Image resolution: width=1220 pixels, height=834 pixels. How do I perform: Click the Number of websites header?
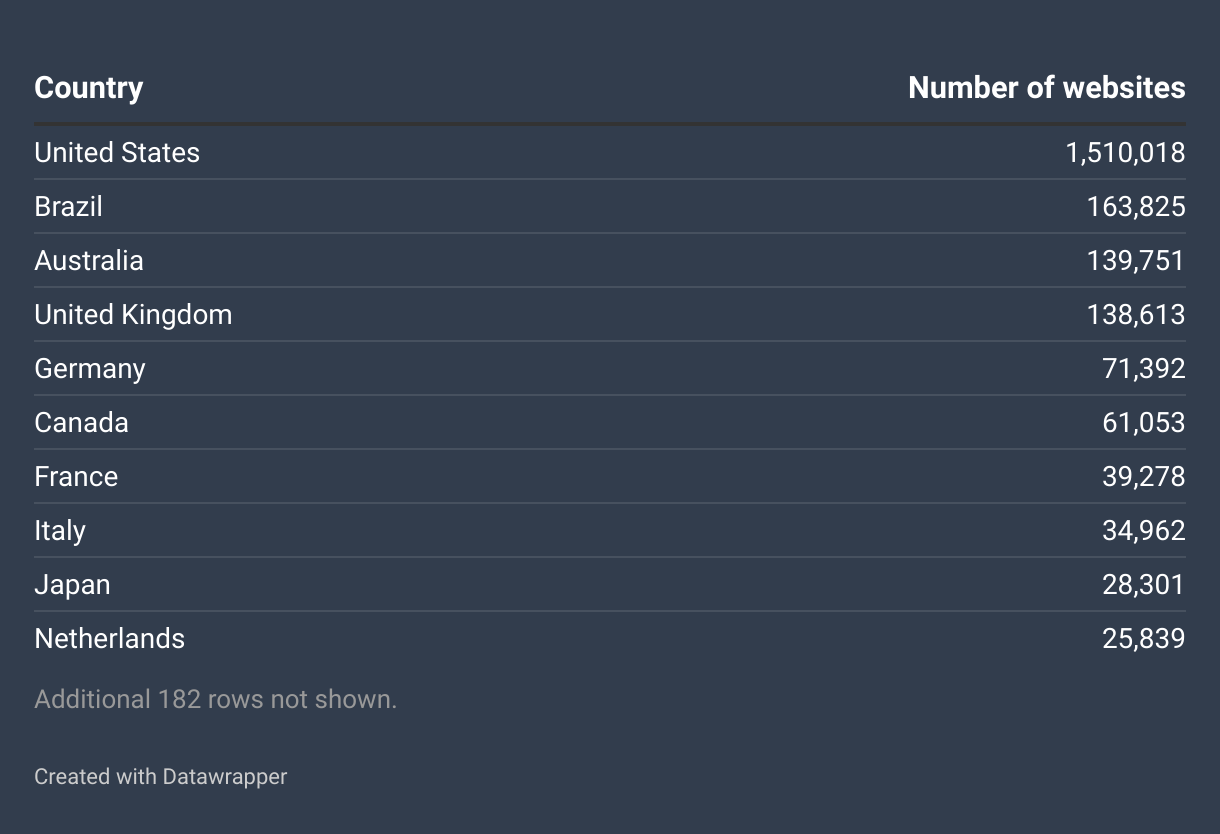point(1047,88)
